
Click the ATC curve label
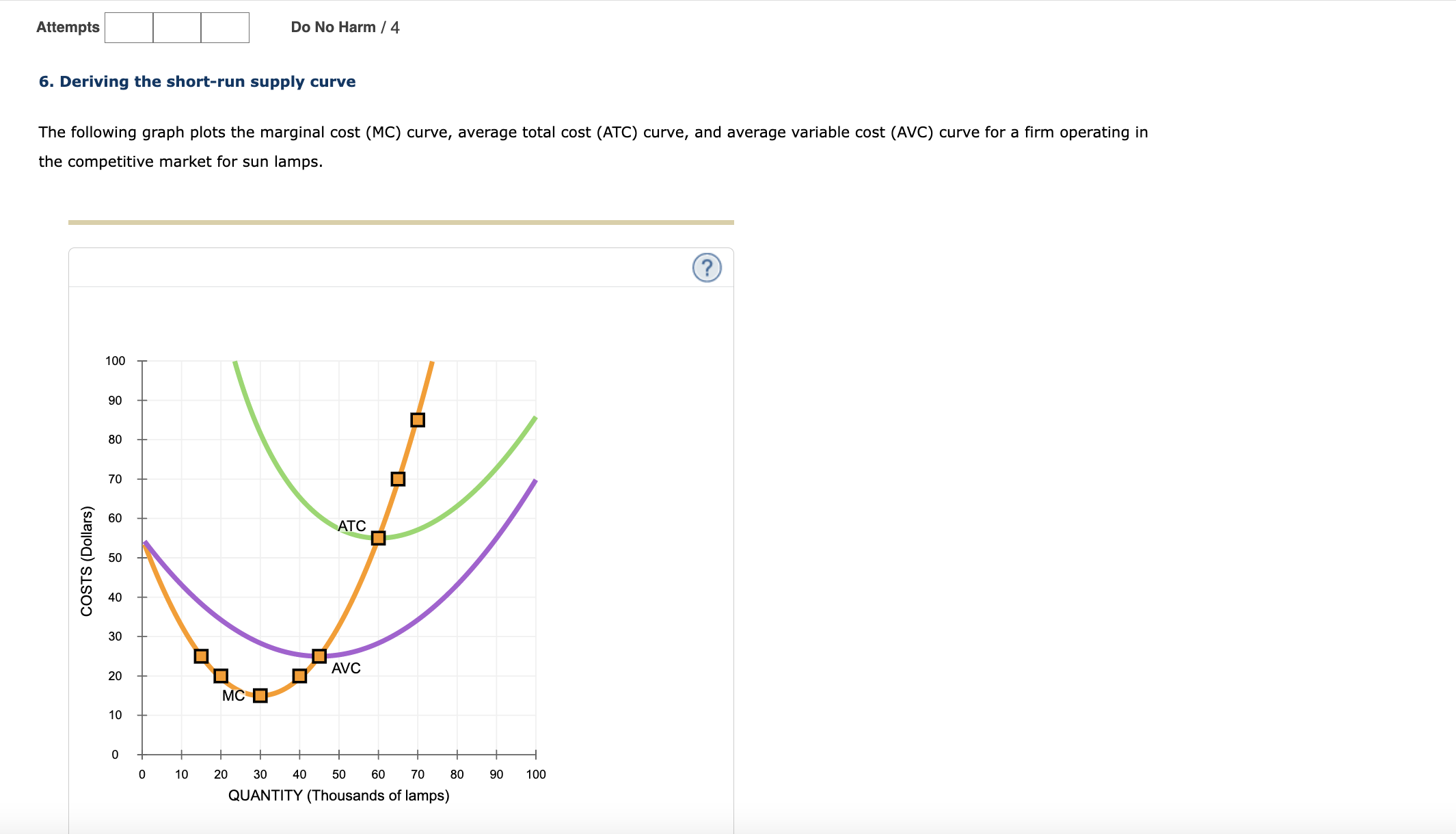point(352,525)
